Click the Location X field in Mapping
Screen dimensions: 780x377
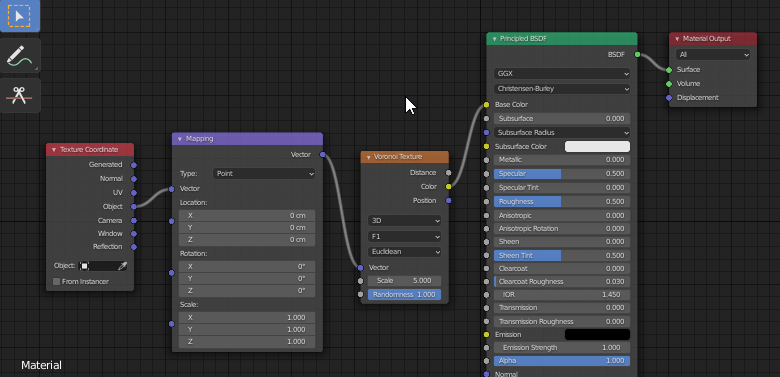point(247,215)
